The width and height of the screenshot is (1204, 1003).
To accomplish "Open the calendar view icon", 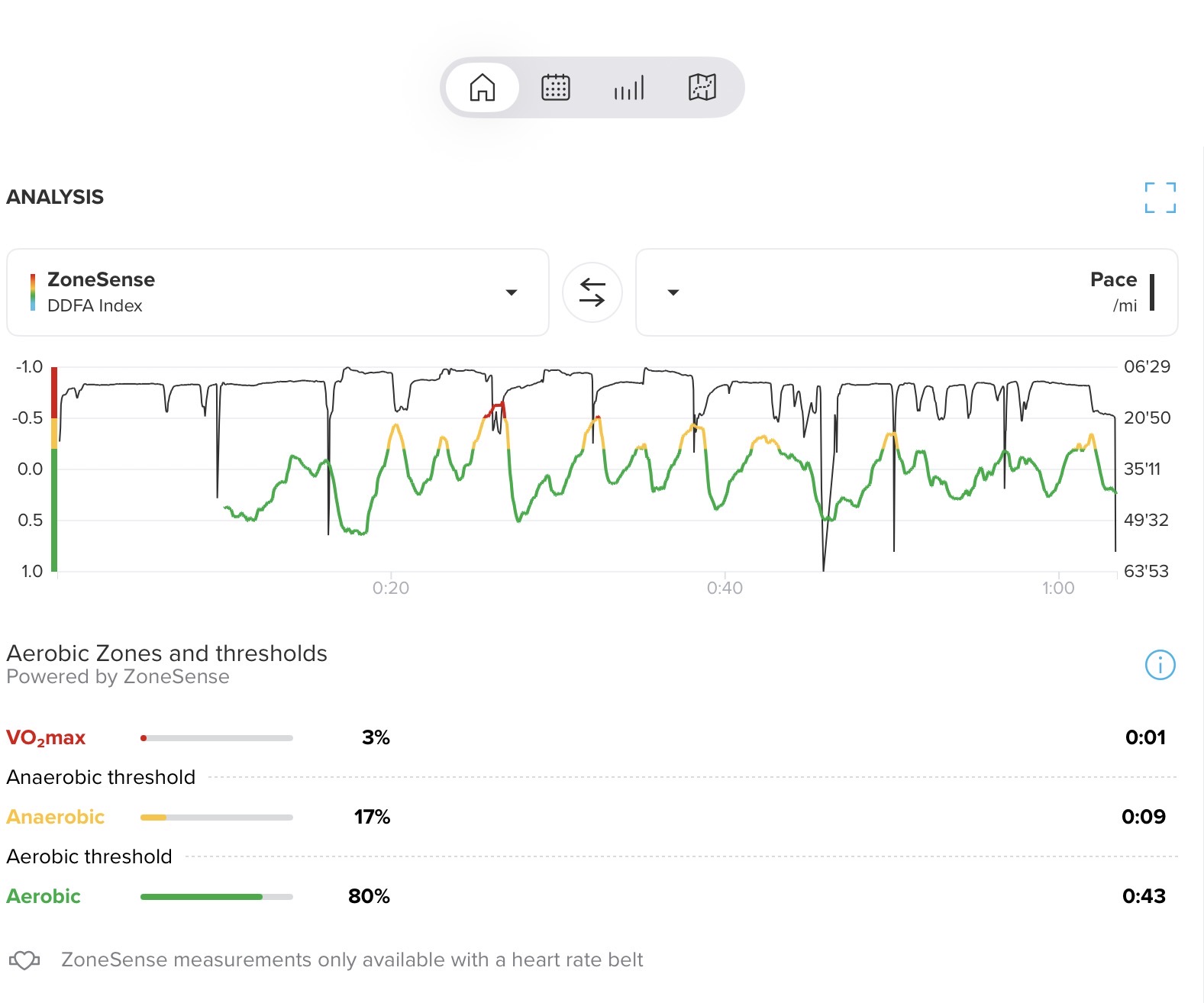I will coord(555,88).
